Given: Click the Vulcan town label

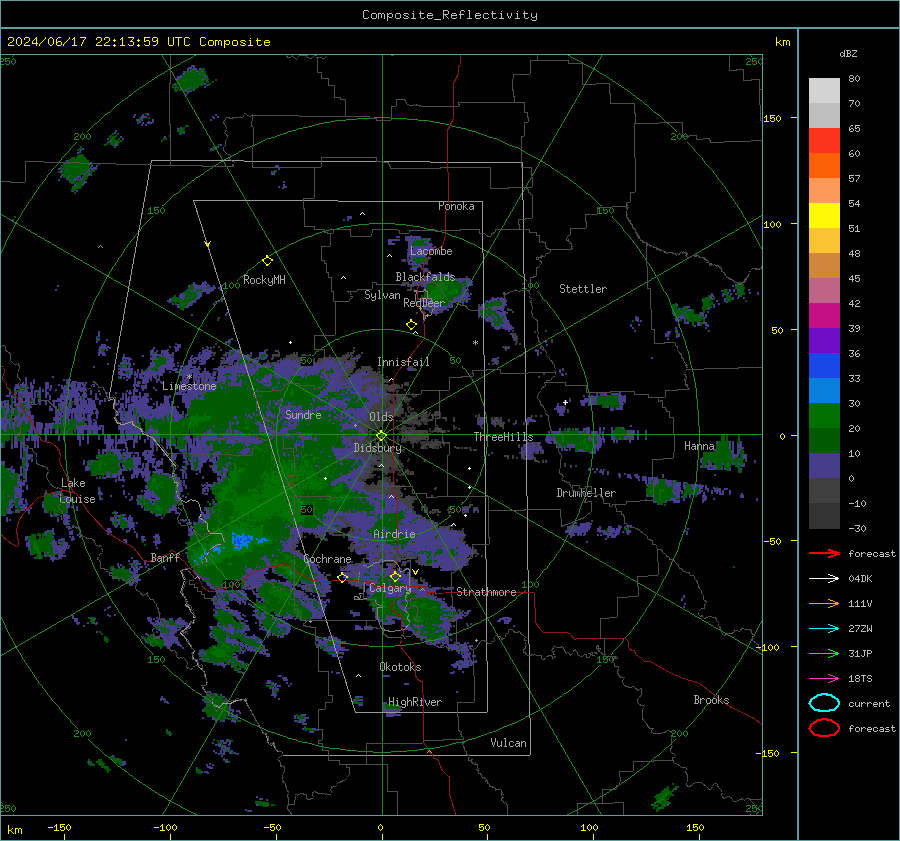Looking at the screenshot, I should tap(508, 743).
